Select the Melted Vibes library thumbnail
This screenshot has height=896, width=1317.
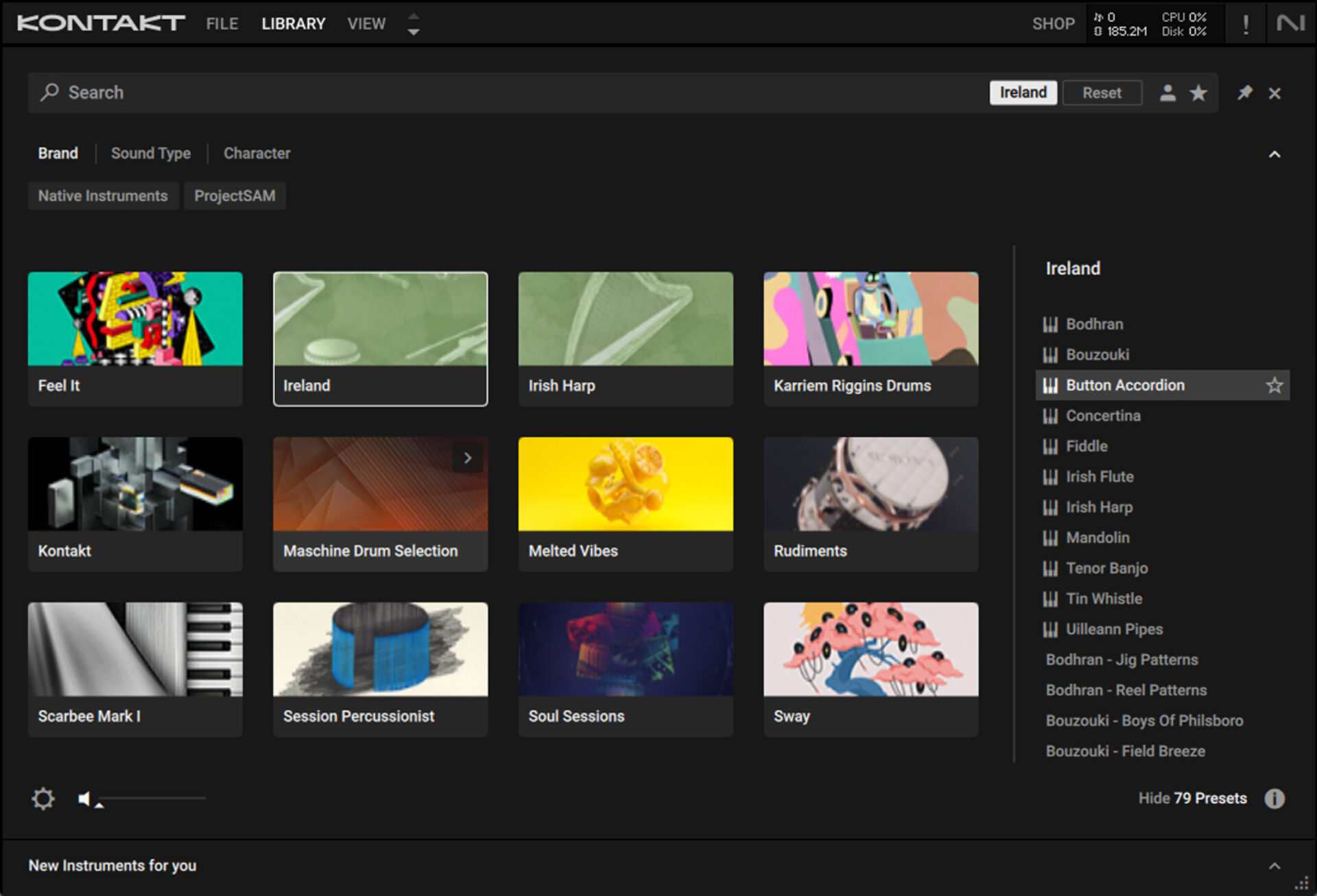(625, 484)
